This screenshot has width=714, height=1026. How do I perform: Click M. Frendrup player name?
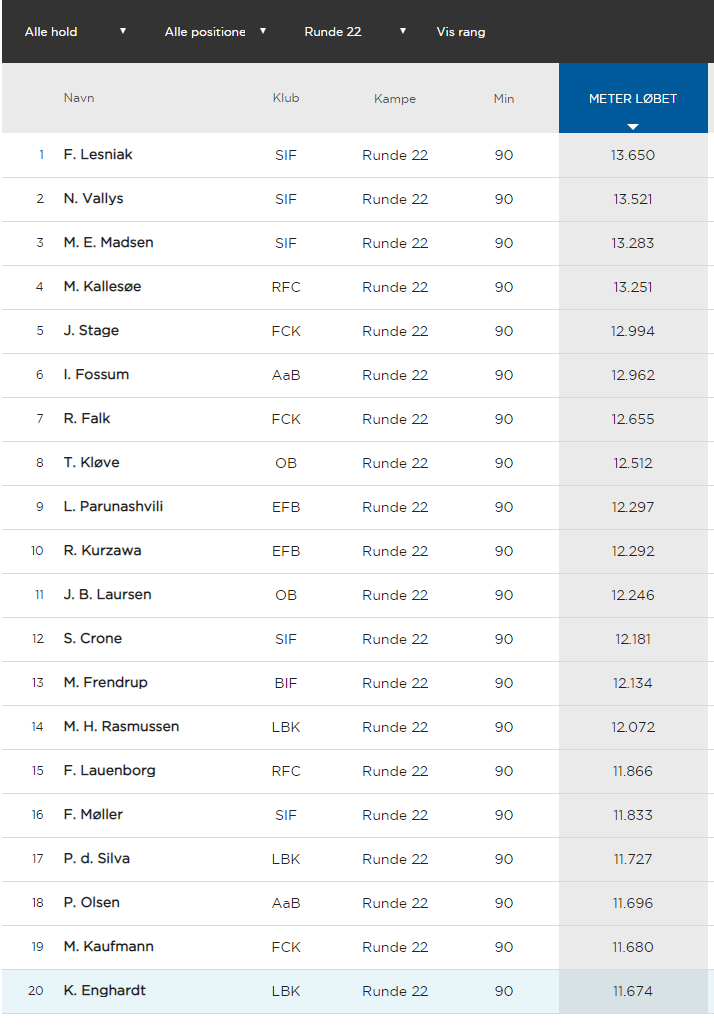click(105, 682)
